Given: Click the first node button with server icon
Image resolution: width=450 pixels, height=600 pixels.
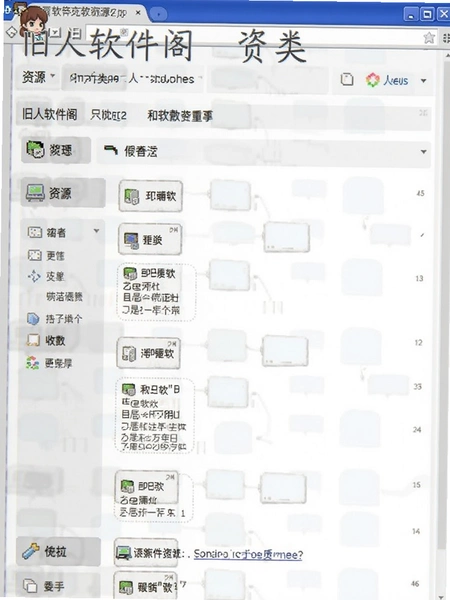Looking at the screenshot, I should click(150, 196).
